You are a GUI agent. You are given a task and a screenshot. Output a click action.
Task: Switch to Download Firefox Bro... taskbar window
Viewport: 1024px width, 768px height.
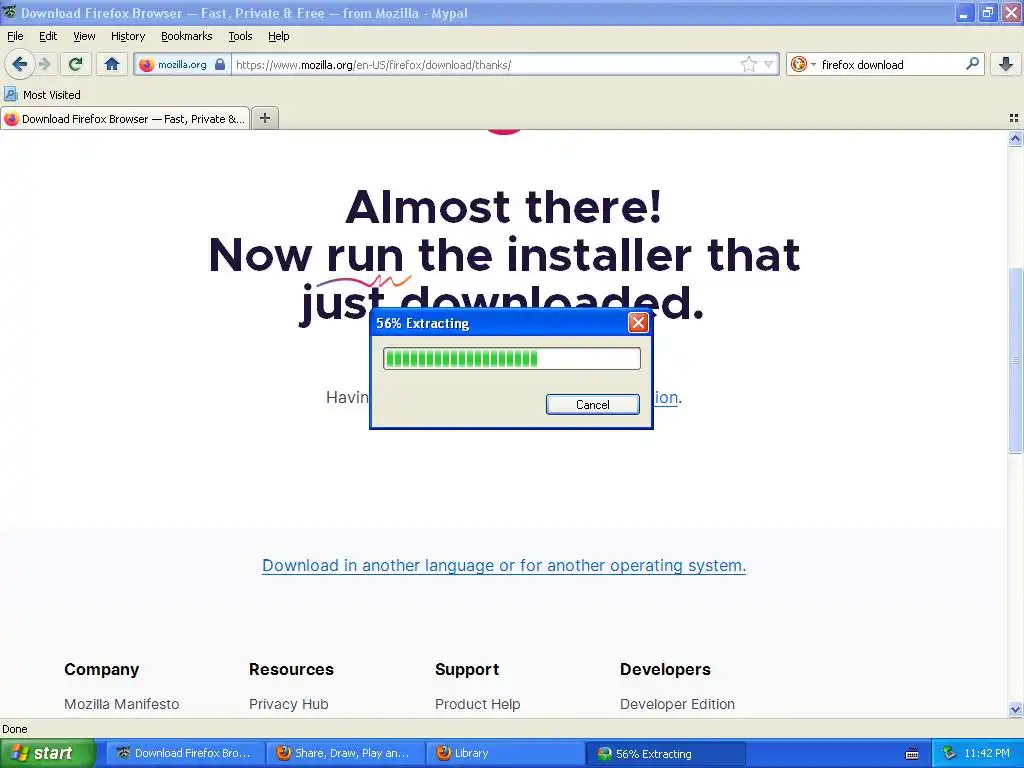point(185,753)
